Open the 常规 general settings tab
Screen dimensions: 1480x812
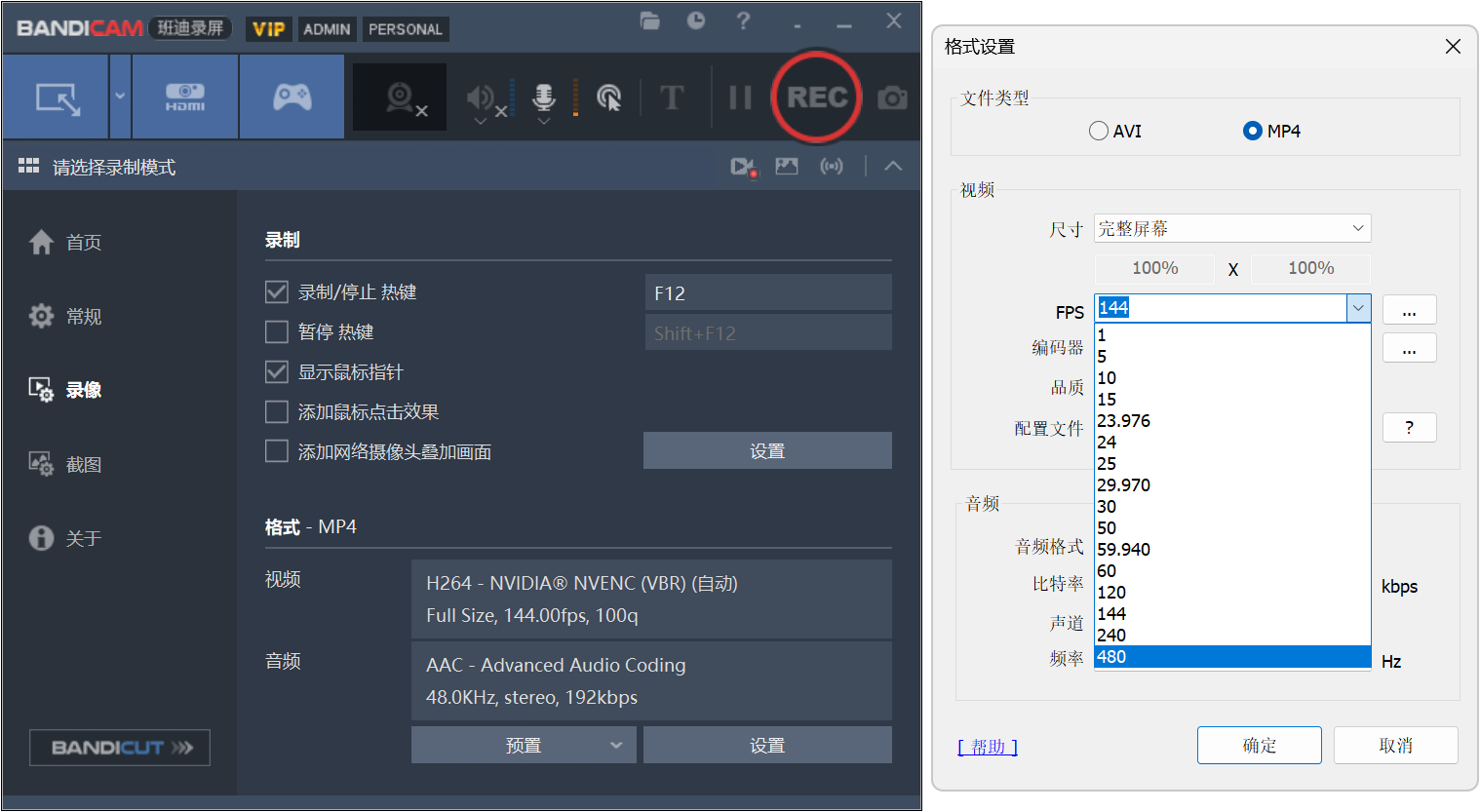pos(65,316)
